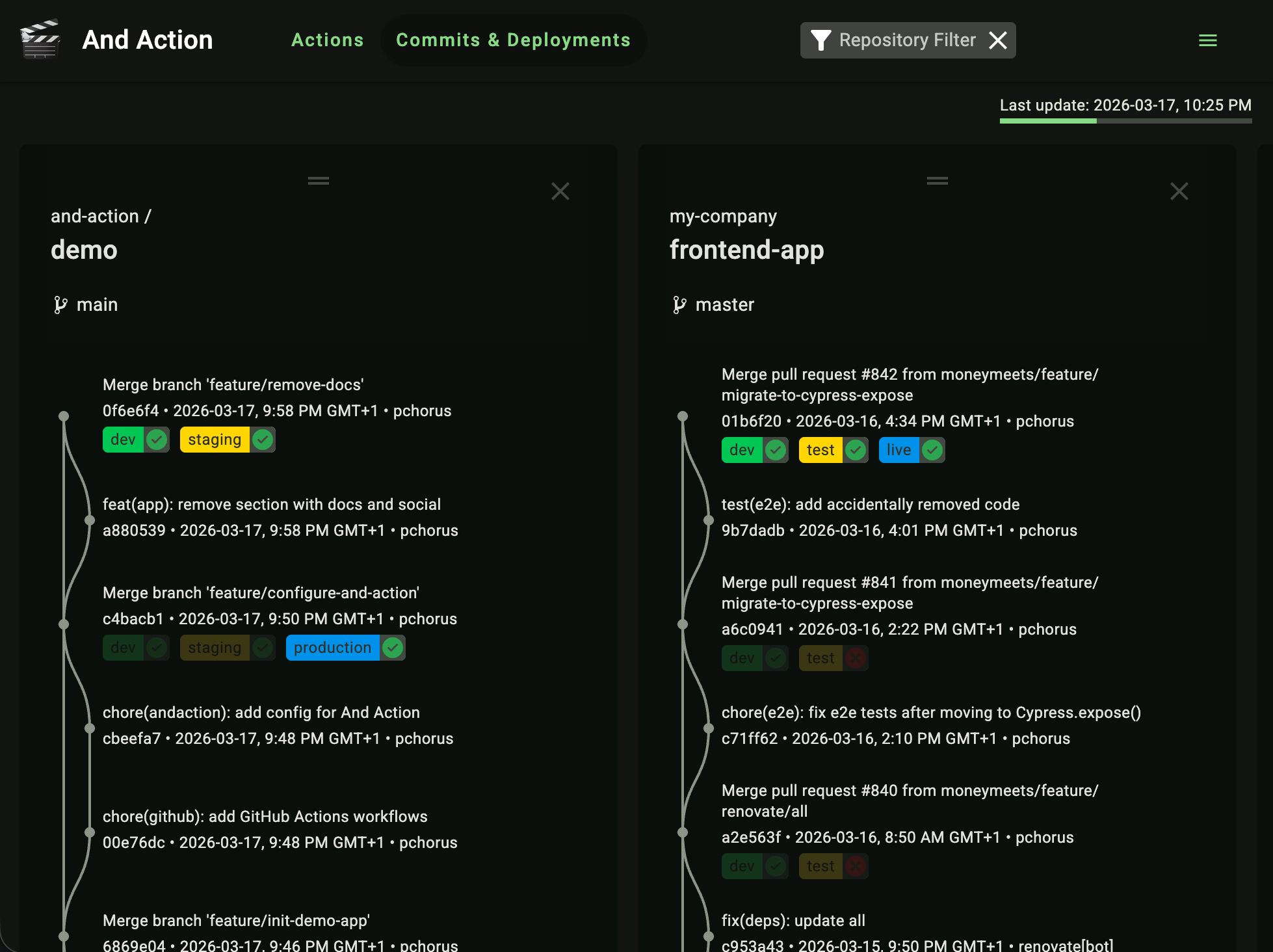This screenshot has height=952, width=1273.
Task: Click the check icon on the staging badge of commit 0f6e6f4
Action: click(x=262, y=439)
